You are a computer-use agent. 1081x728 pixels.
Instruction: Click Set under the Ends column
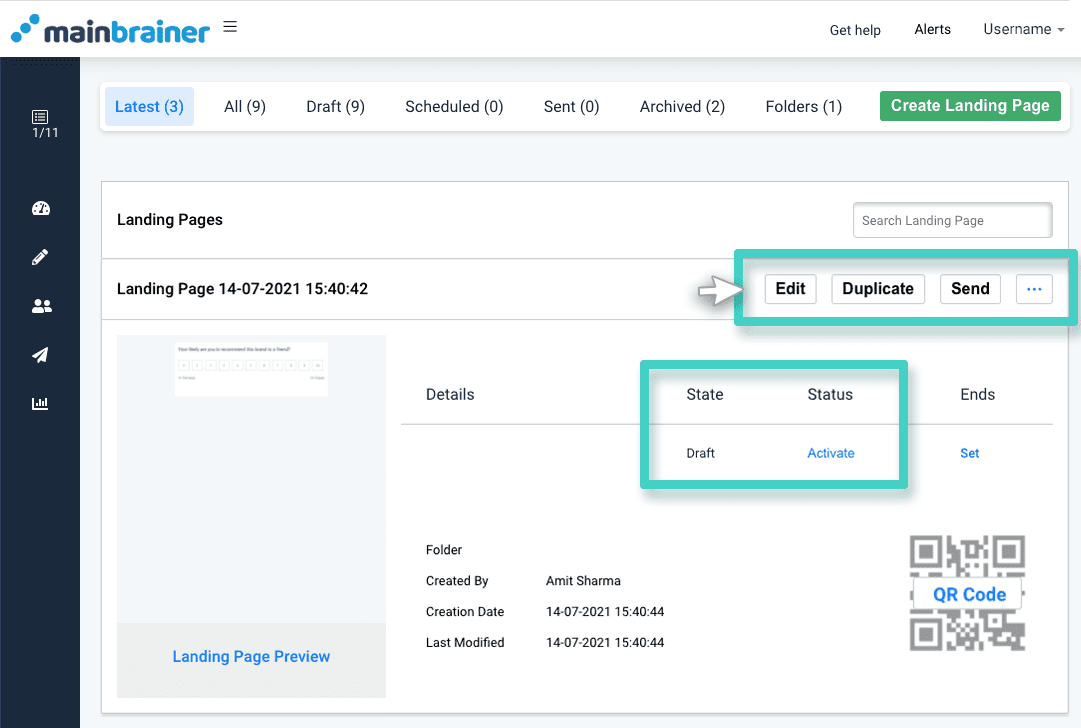coord(969,453)
